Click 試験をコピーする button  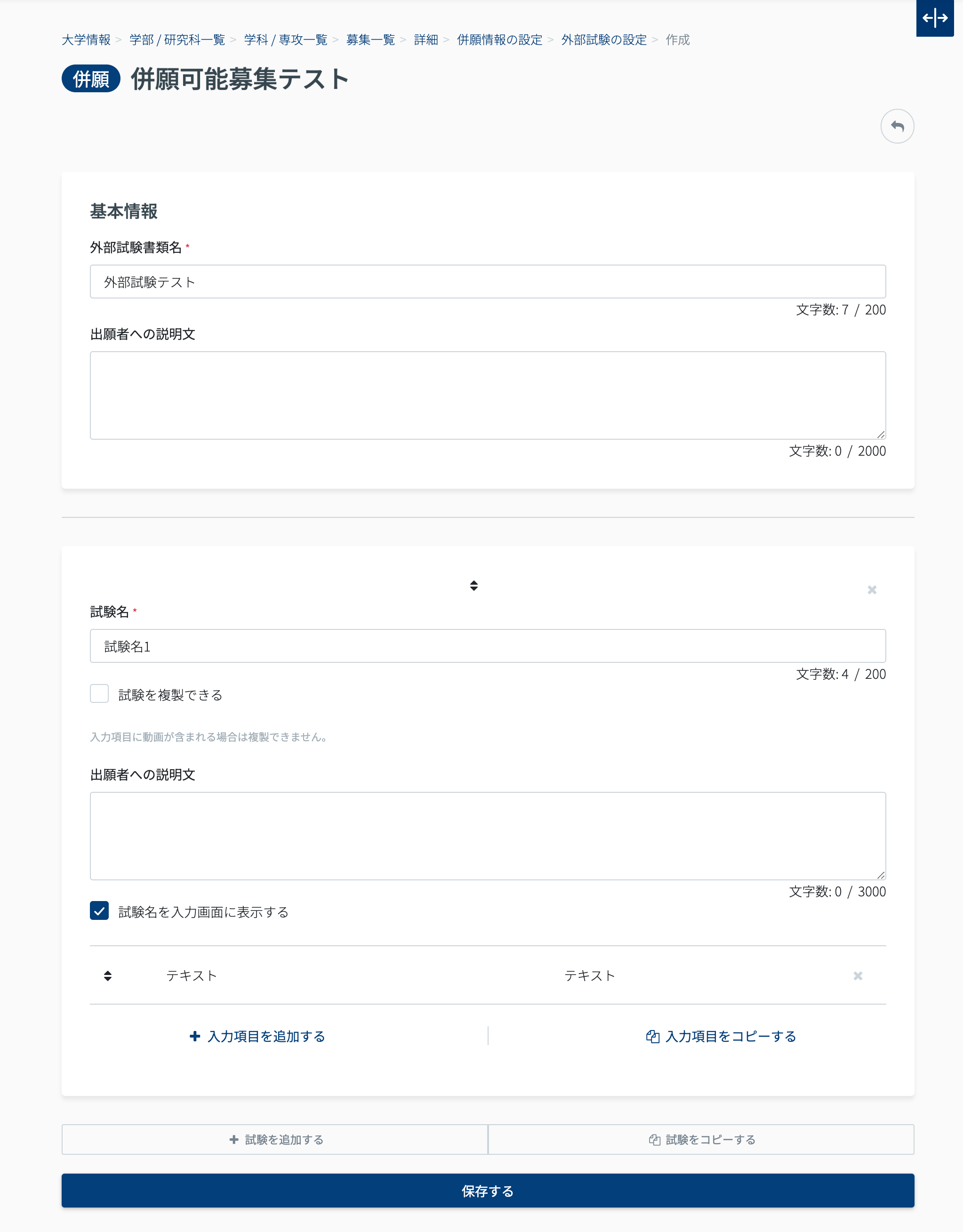[x=701, y=1139]
